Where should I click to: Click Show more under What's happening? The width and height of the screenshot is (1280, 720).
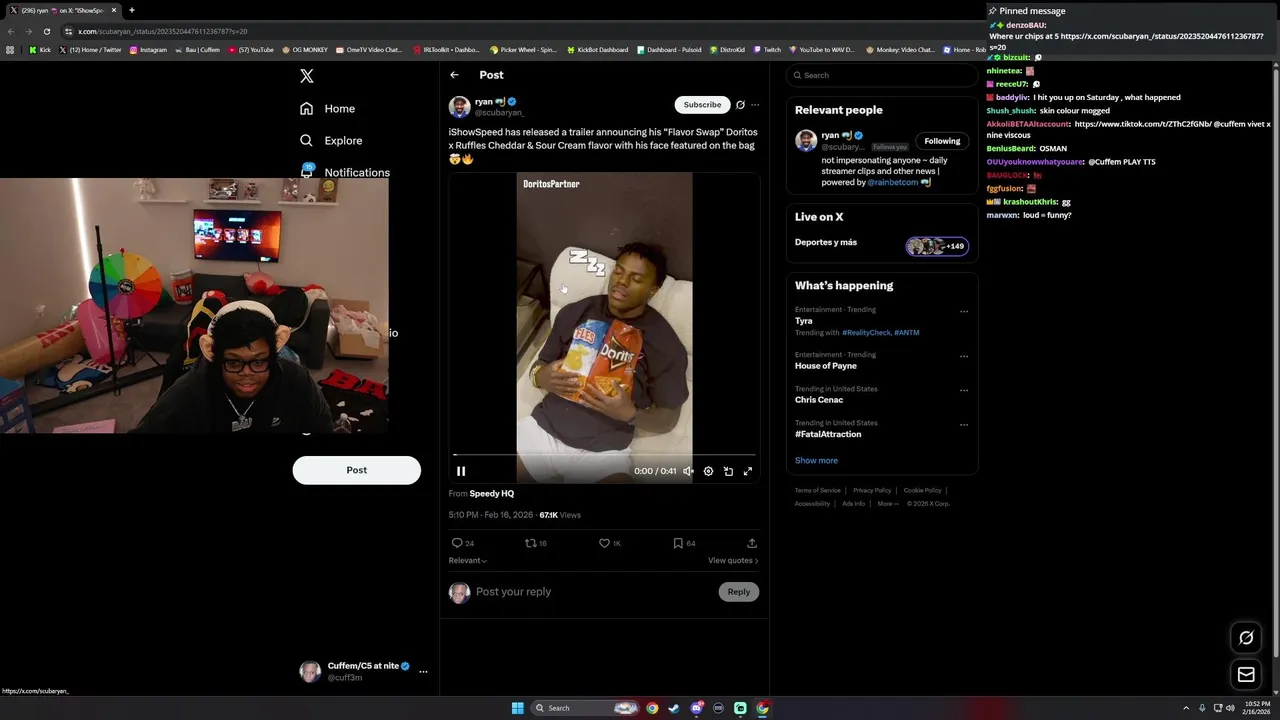click(x=816, y=461)
